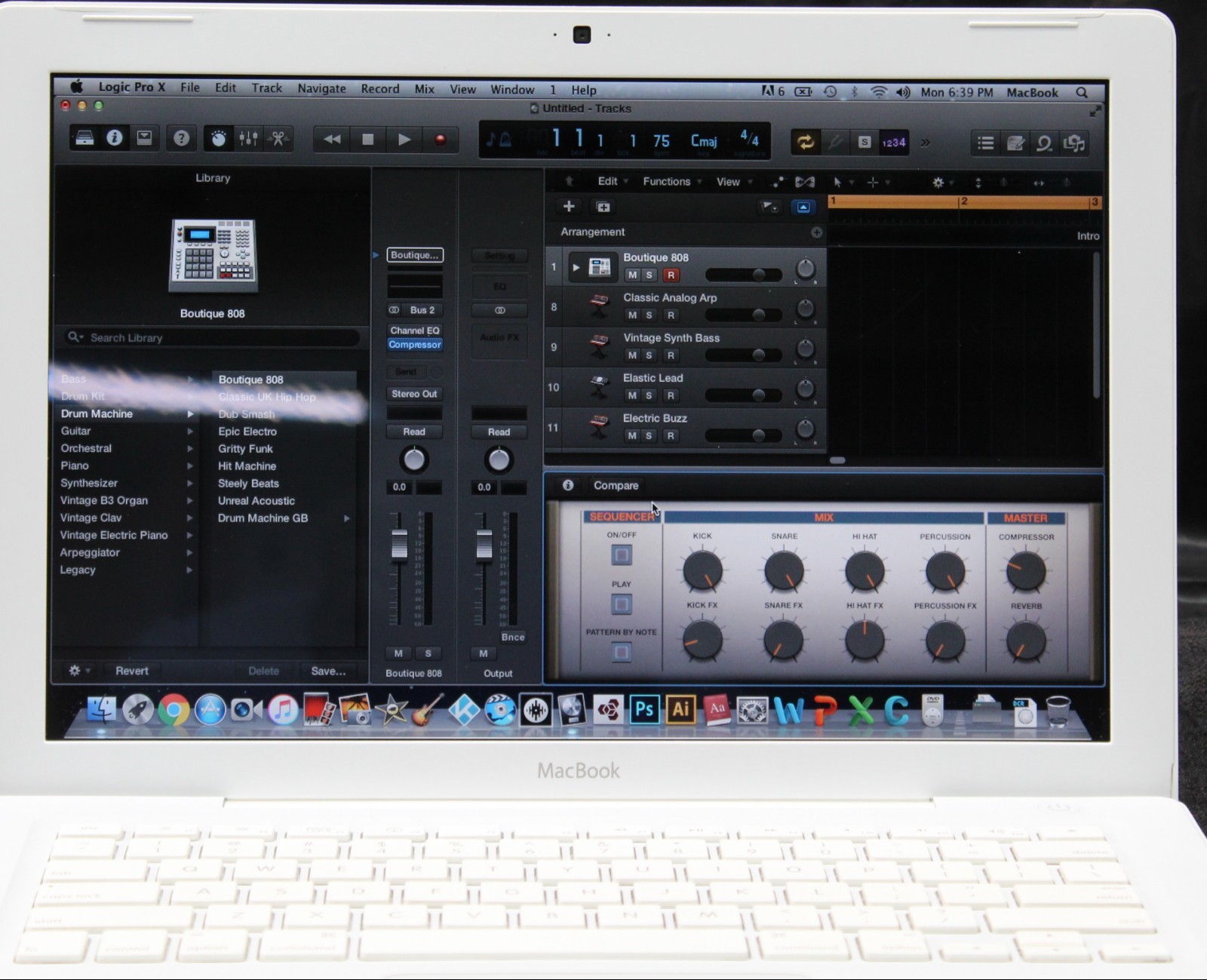This screenshot has height=980, width=1207.
Task: Open the Navigate menu
Action: tap(321, 88)
